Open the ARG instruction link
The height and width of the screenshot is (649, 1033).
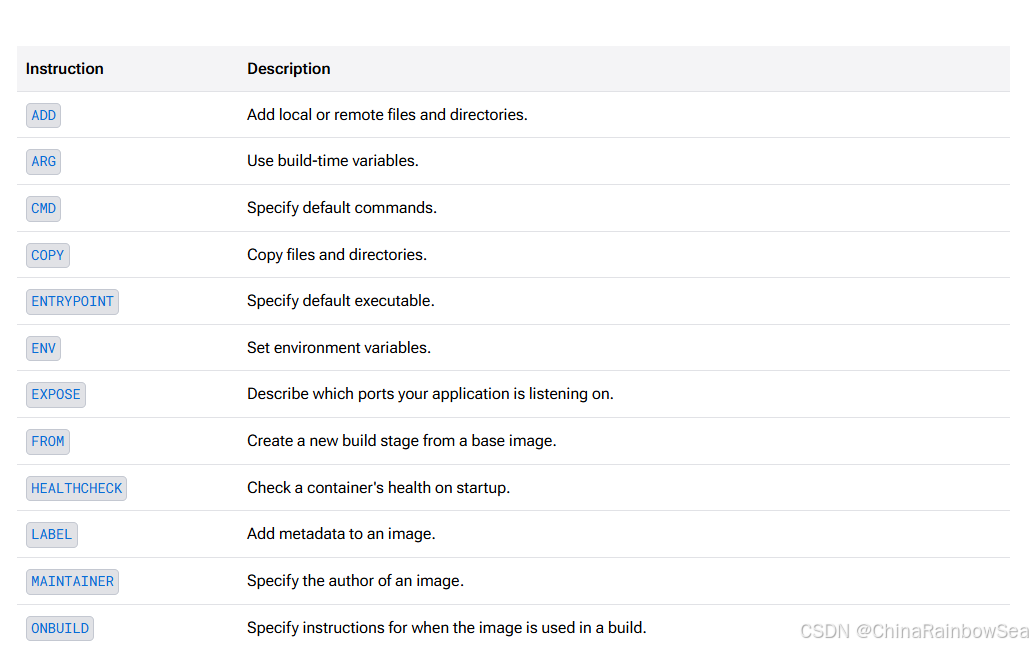[x=43, y=161]
